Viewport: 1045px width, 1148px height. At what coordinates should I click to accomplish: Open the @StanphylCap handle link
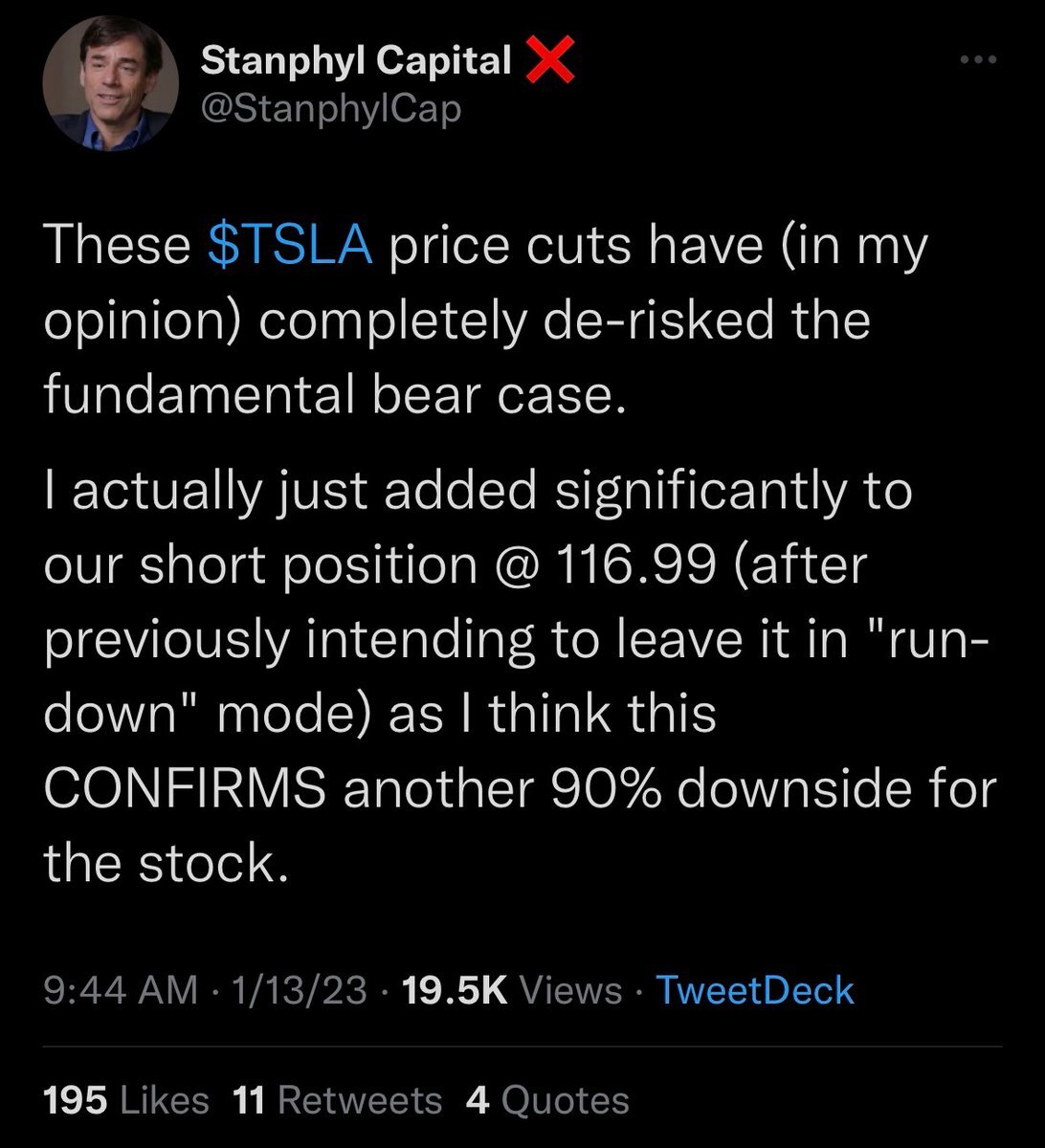331,108
